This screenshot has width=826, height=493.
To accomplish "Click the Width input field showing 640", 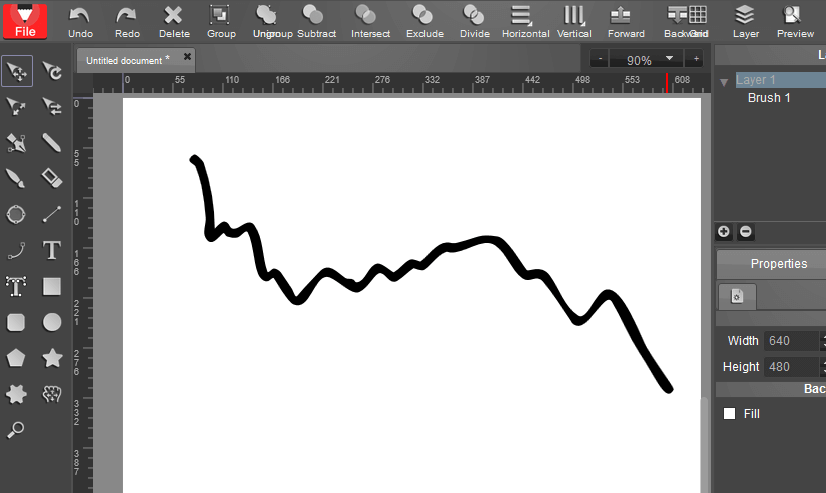I will (x=793, y=341).
